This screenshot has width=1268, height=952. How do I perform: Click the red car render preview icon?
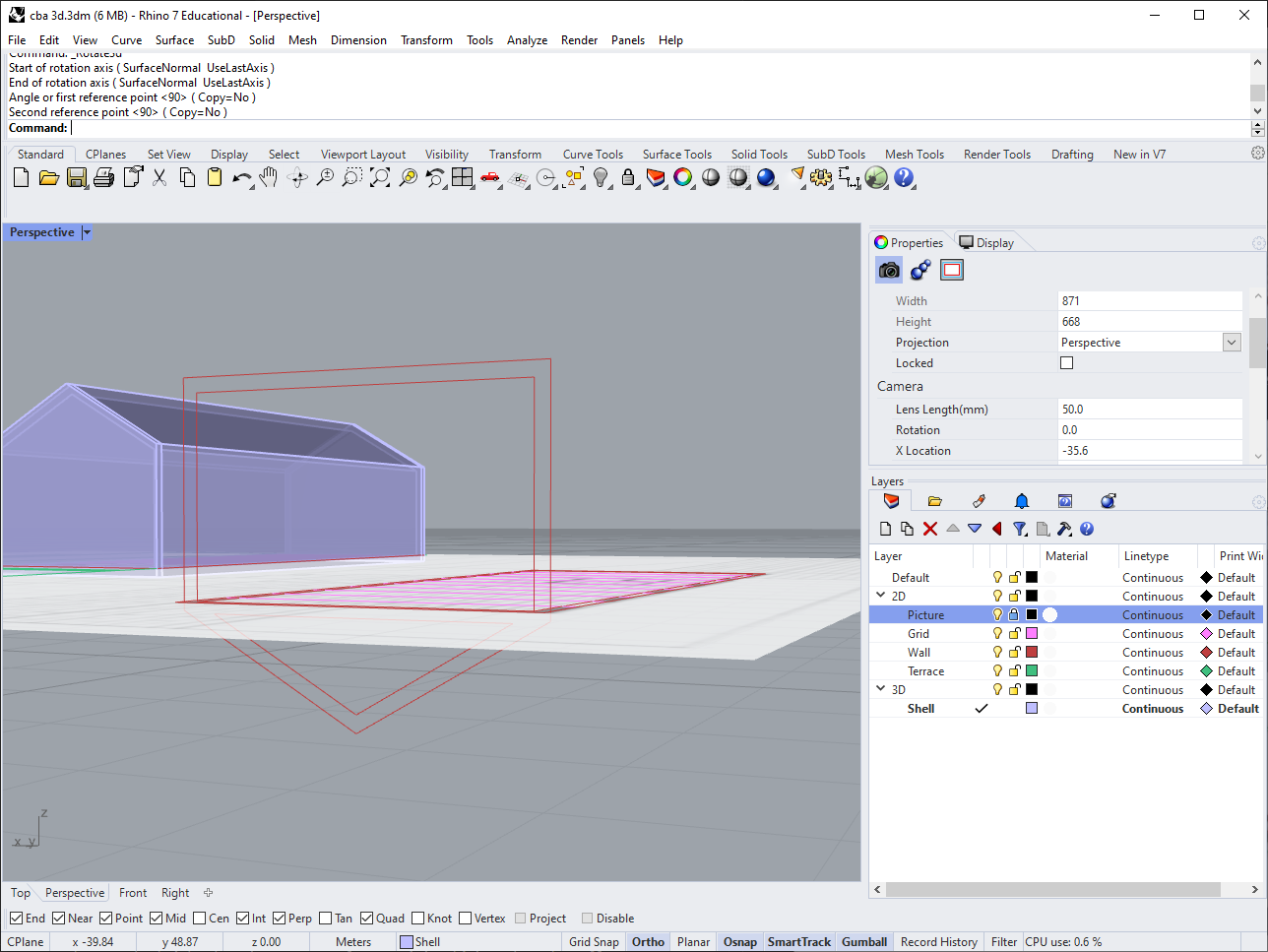[x=489, y=178]
